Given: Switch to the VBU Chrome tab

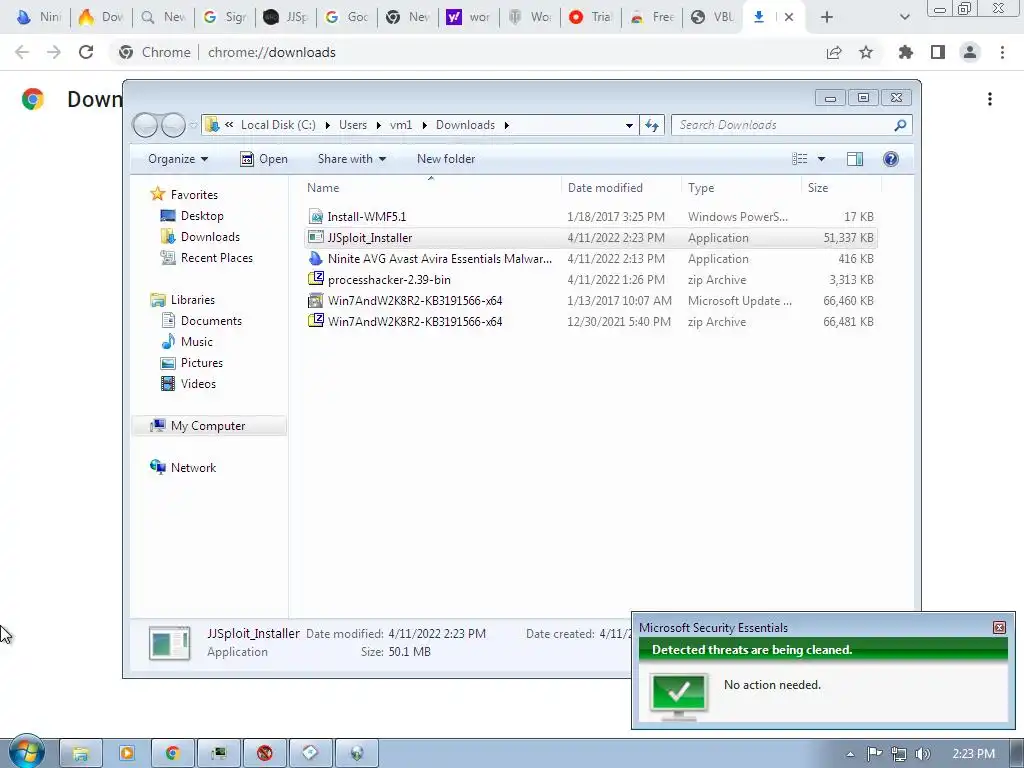Looking at the screenshot, I should [x=712, y=17].
